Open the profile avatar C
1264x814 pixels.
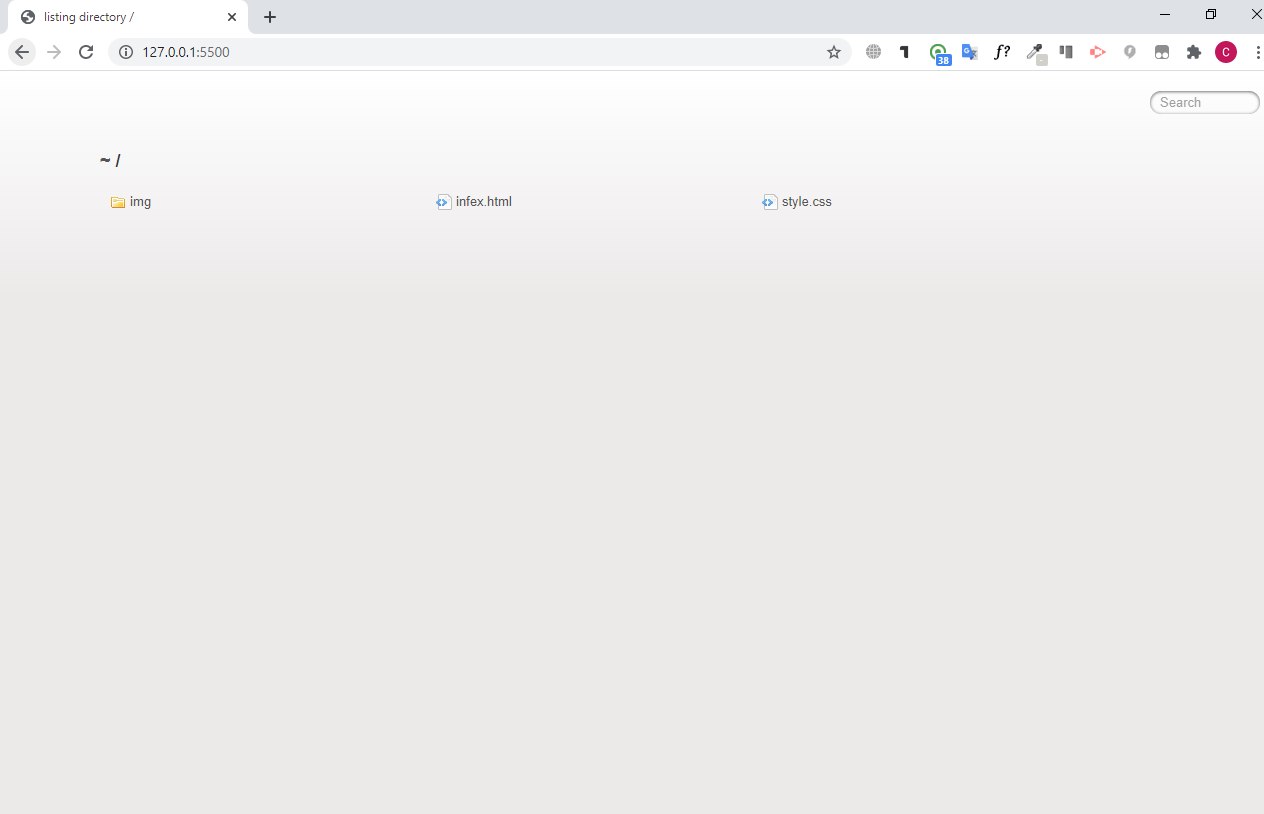coord(1226,52)
